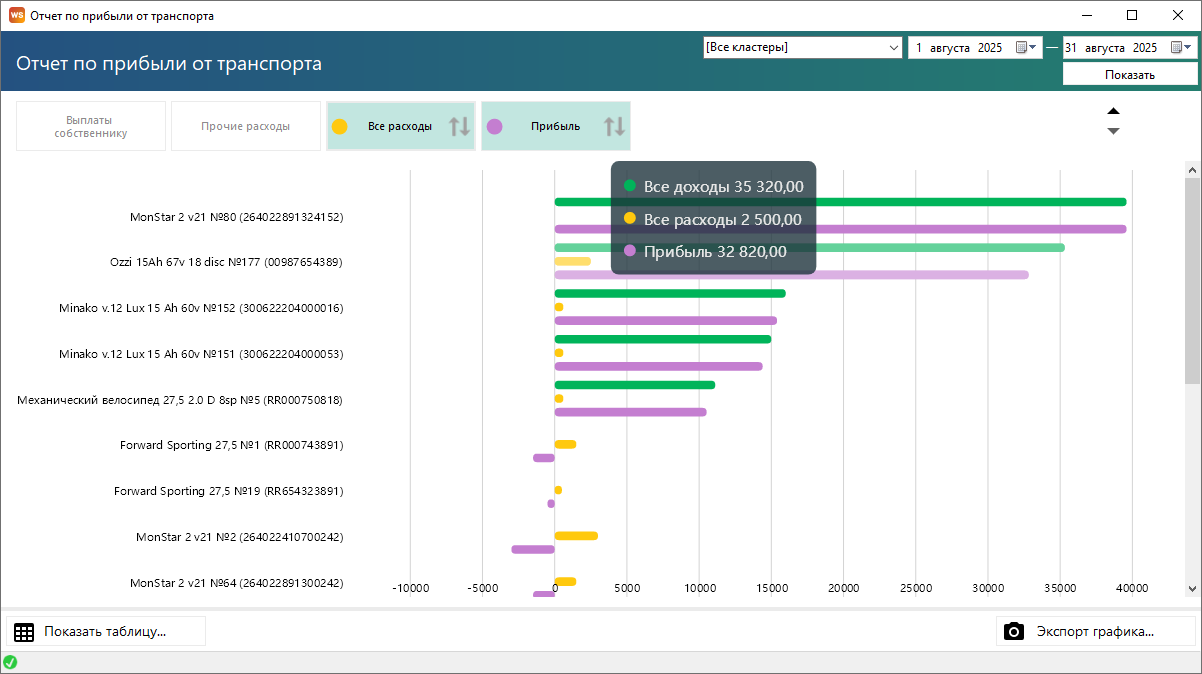Viewport: 1202px width, 674px height.
Task: Click the green status check icon
Action: click(x=10, y=662)
